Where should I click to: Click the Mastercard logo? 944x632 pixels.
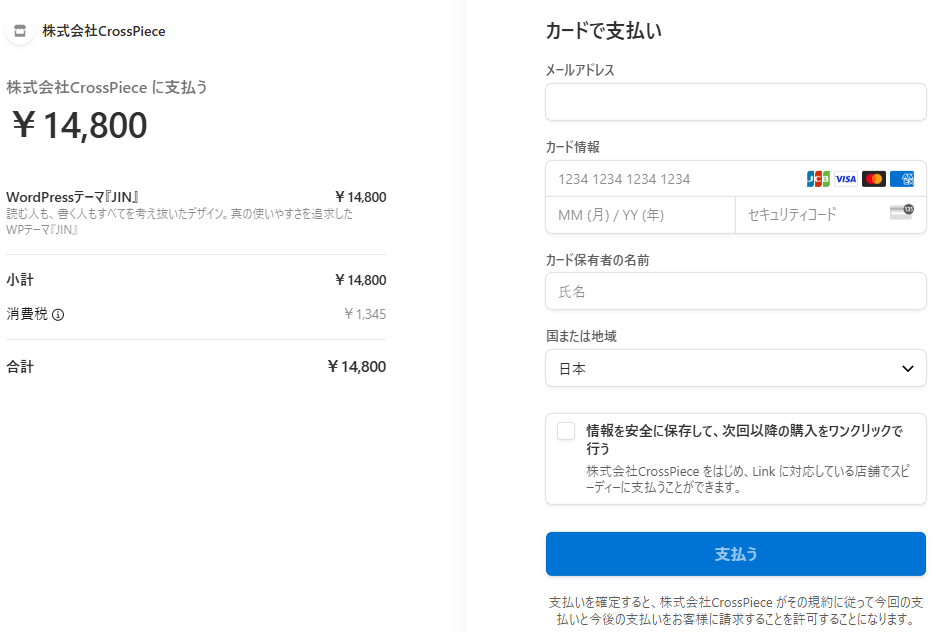[874, 179]
